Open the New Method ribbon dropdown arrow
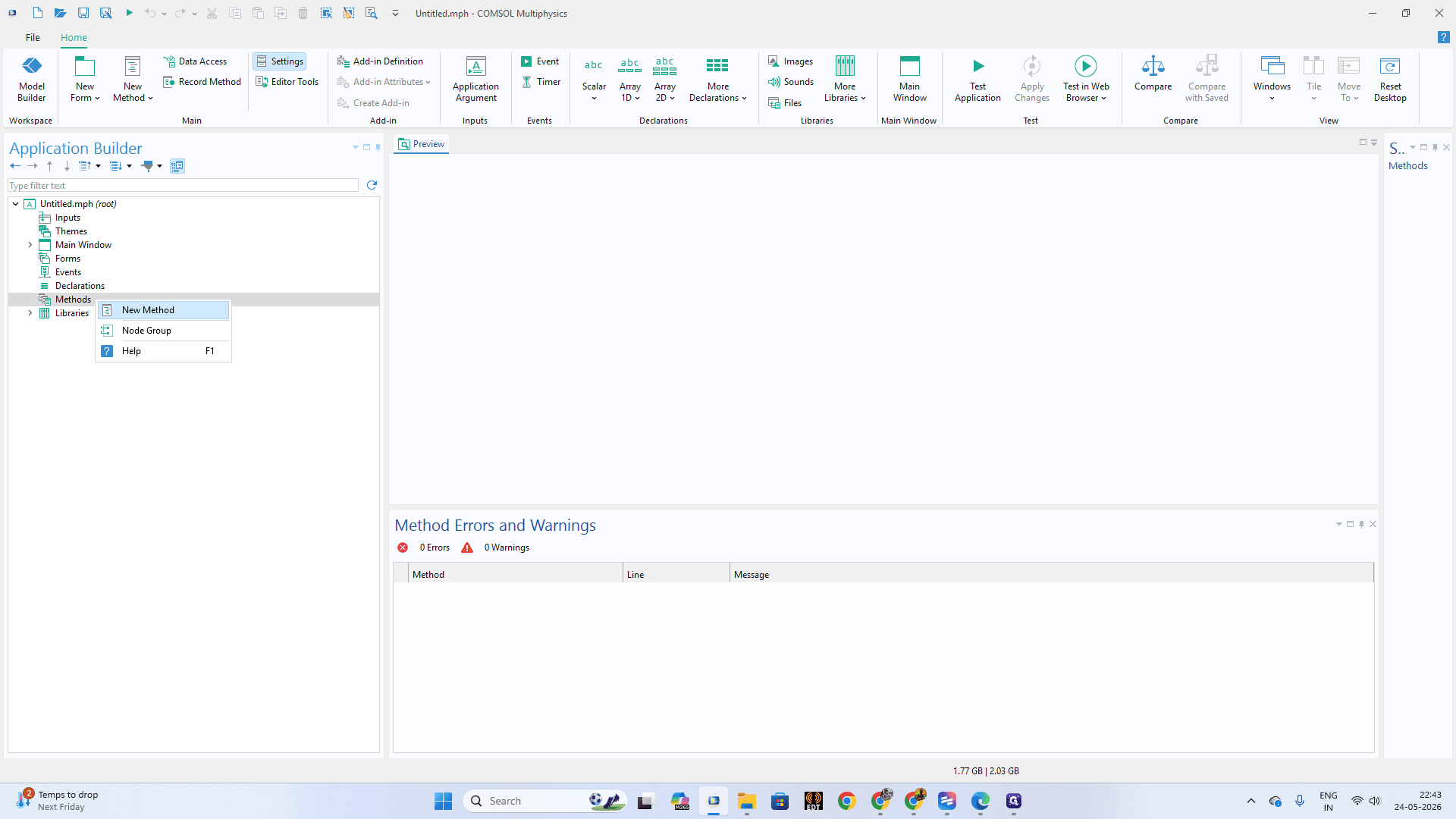Image resolution: width=1456 pixels, height=819 pixels. coord(150,98)
